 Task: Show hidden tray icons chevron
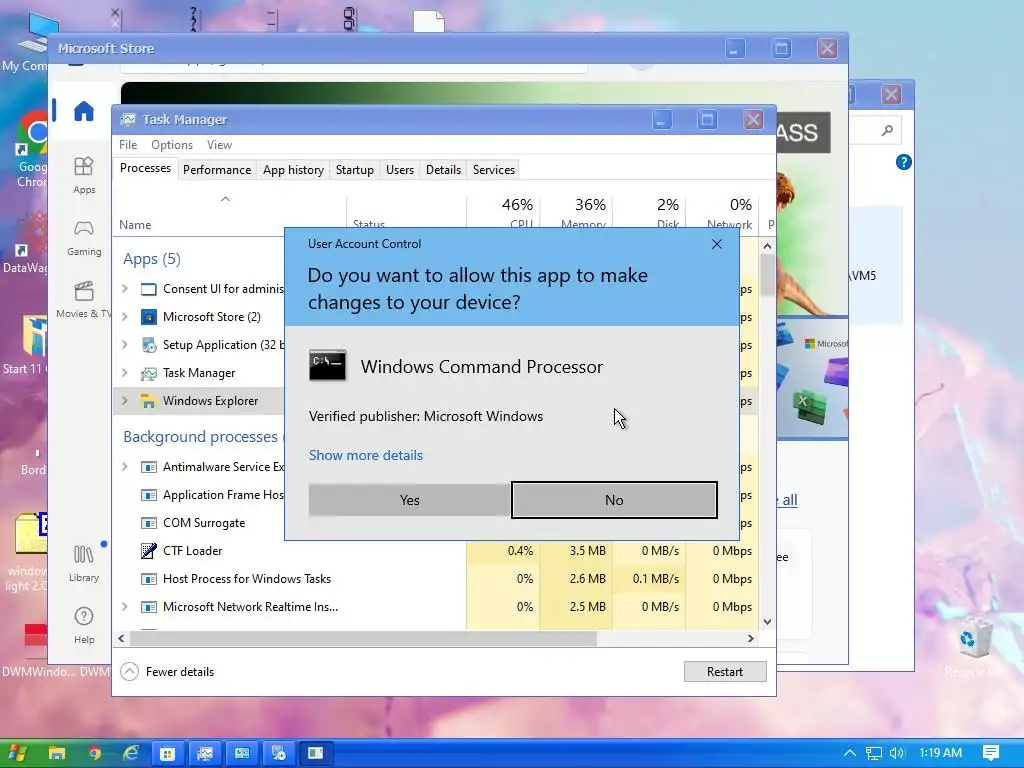click(x=850, y=753)
